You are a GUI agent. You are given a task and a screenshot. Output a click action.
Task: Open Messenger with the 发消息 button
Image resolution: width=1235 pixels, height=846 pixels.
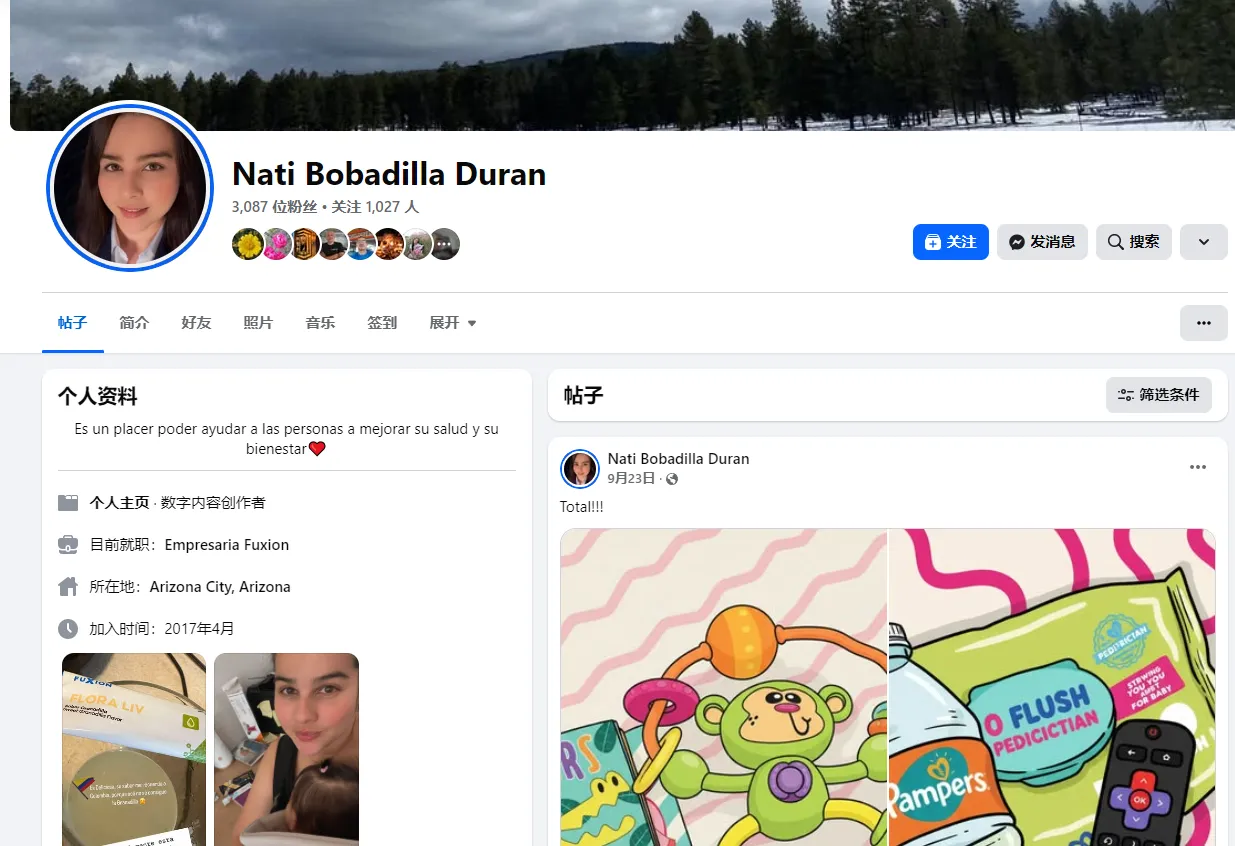1042,242
